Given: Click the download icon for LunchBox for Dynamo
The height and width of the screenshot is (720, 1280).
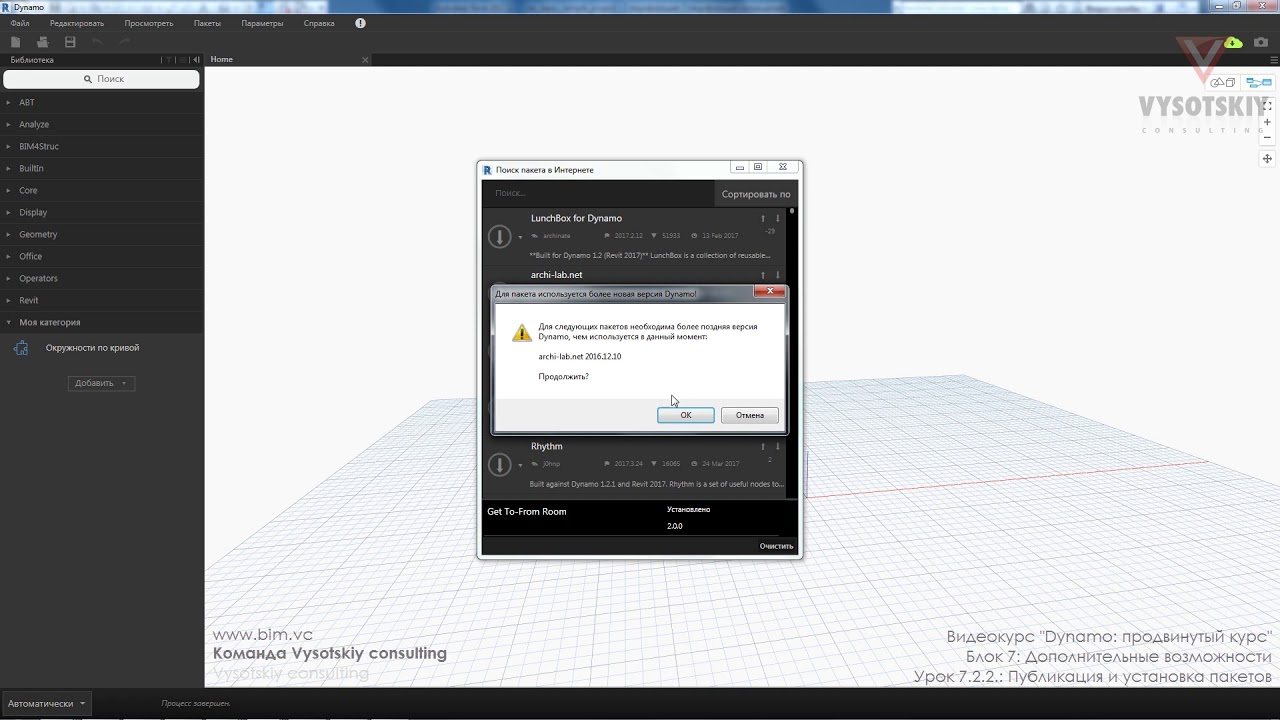Looking at the screenshot, I should click(x=499, y=236).
